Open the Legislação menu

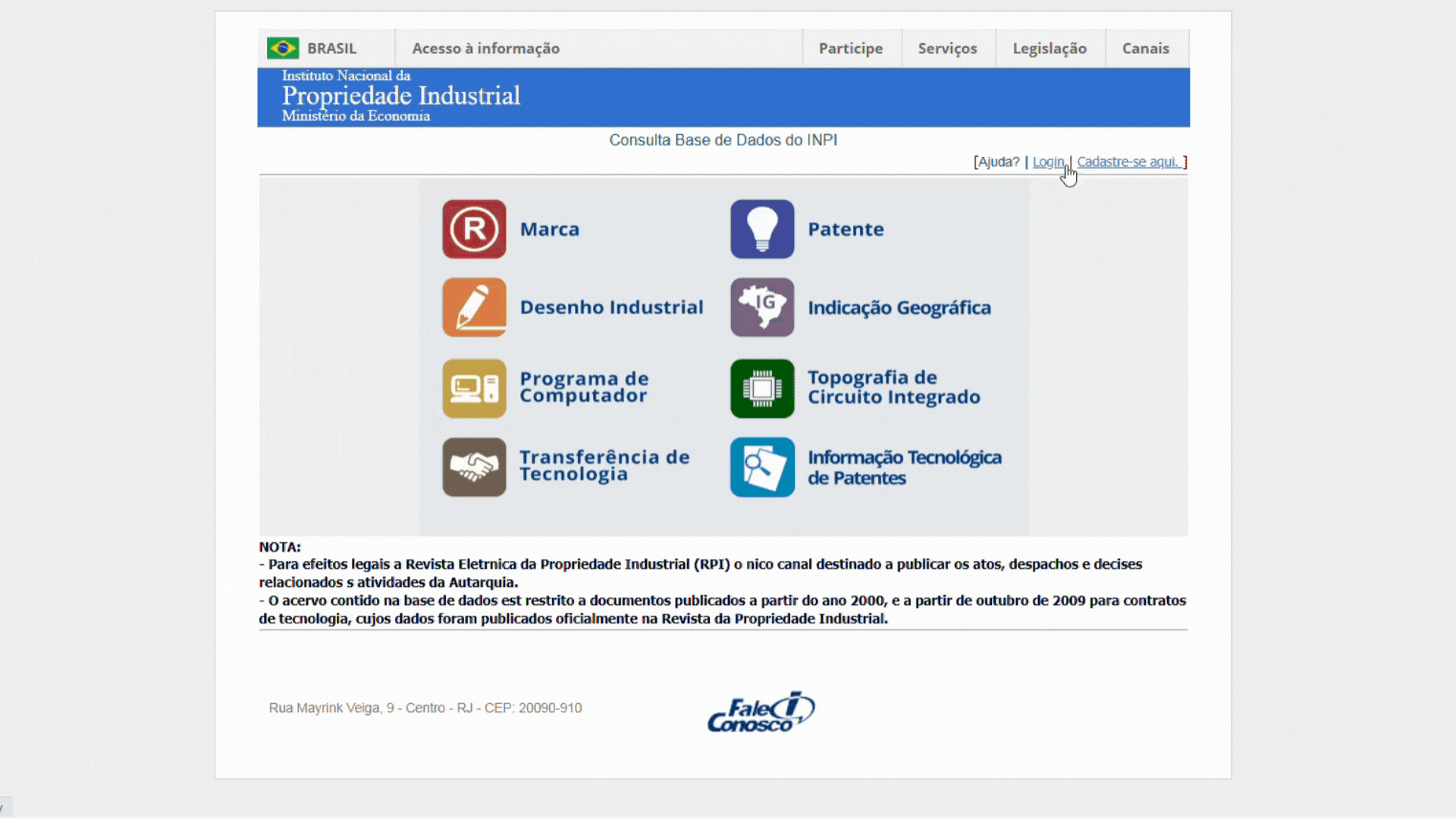pyautogui.click(x=1050, y=49)
